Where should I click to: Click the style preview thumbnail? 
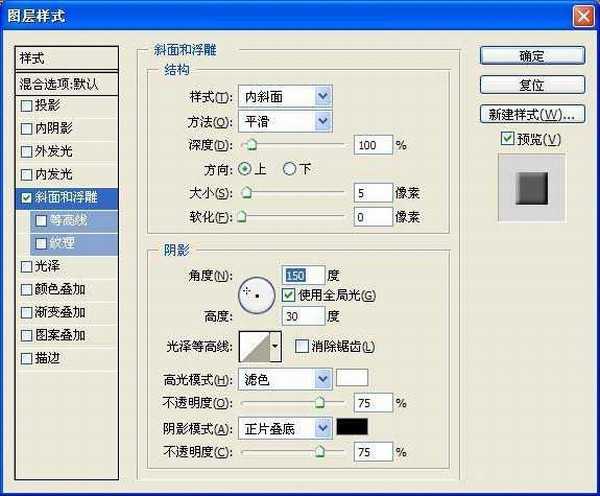pyautogui.click(x=532, y=187)
